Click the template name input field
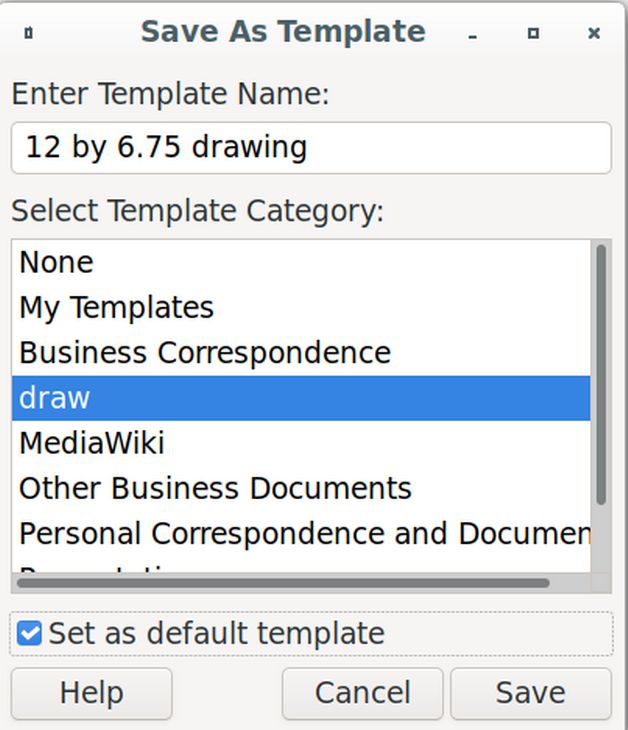The width and height of the screenshot is (628, 730). click(311, 148)
